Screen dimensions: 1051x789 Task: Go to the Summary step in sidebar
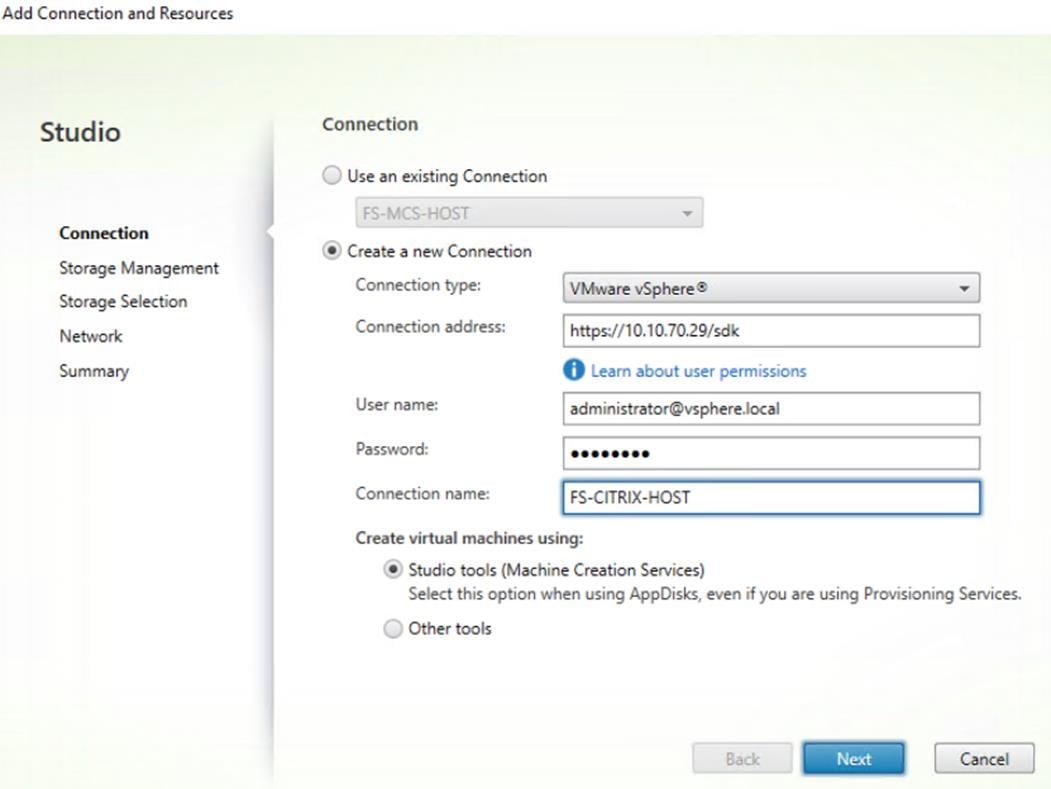(x=94, y=371)
